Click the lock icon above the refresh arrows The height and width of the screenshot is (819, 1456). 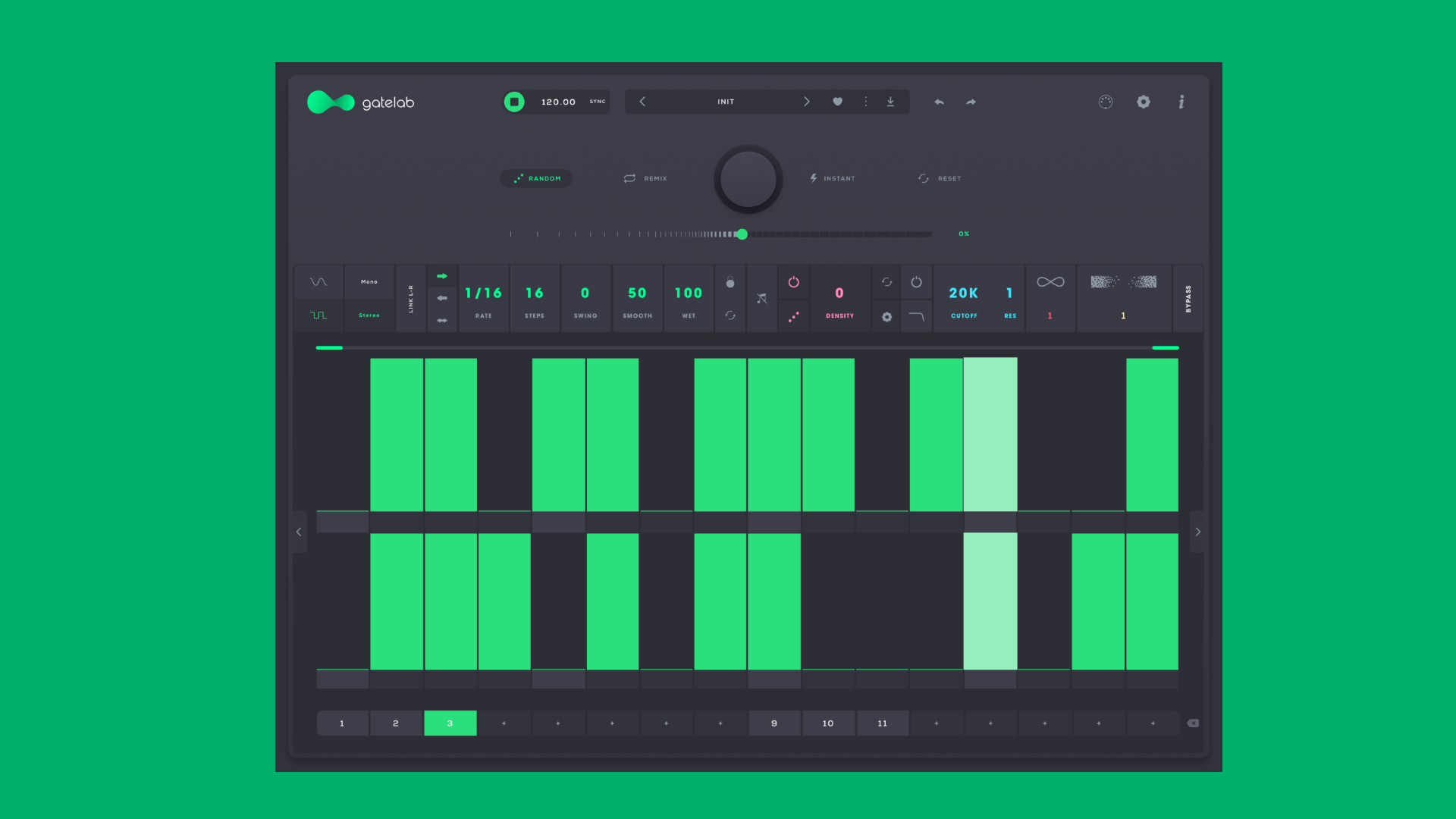pos(730,282)
